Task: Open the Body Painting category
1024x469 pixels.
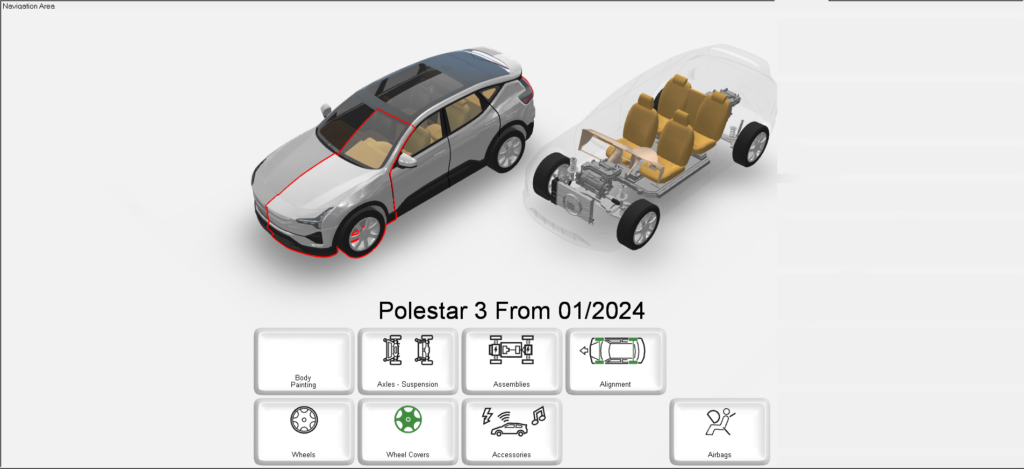Action: pyautogui.click(x=304, y=361)
